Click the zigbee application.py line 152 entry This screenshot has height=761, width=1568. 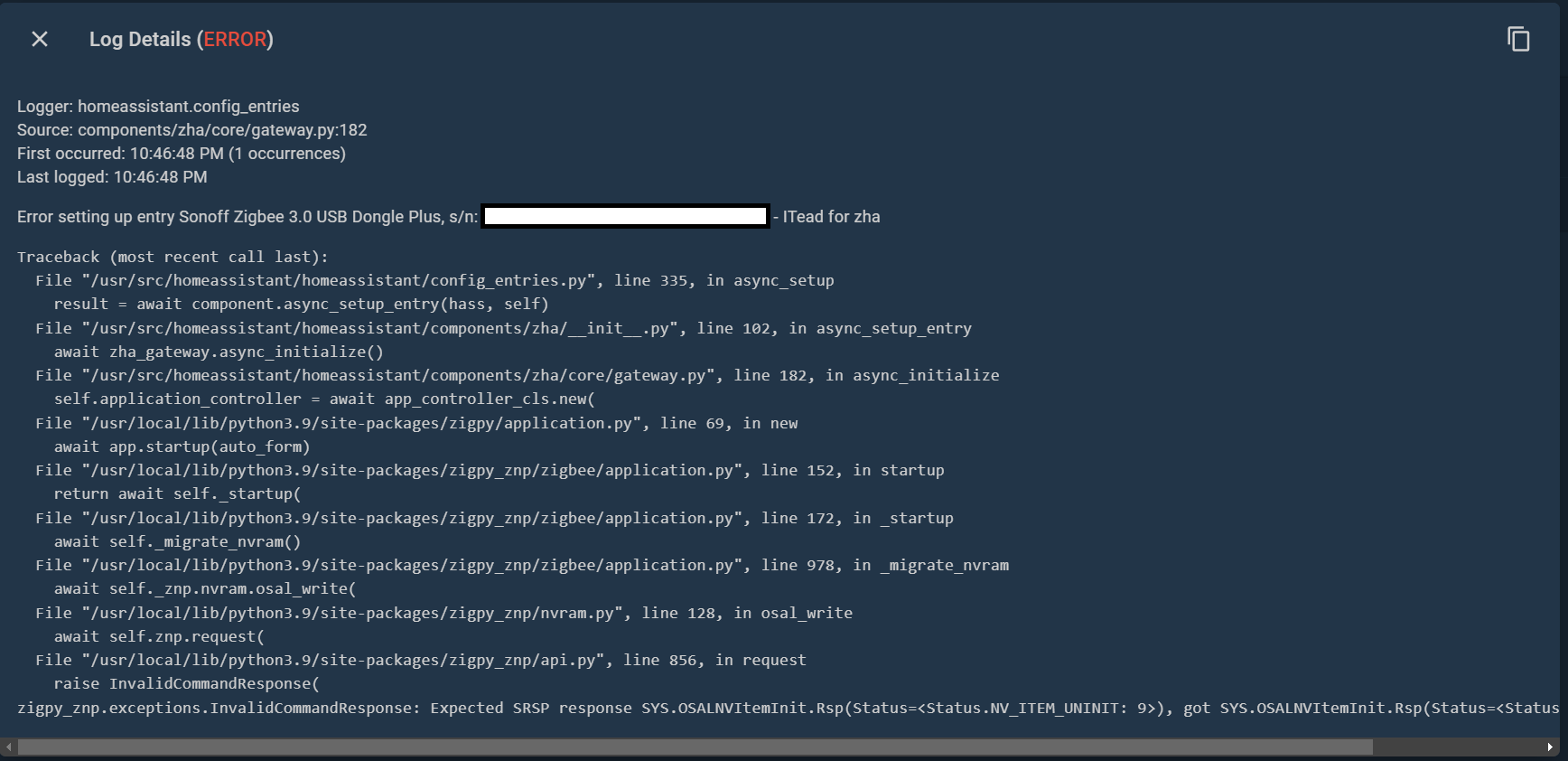pyautogui.click(x=489, y=470)
